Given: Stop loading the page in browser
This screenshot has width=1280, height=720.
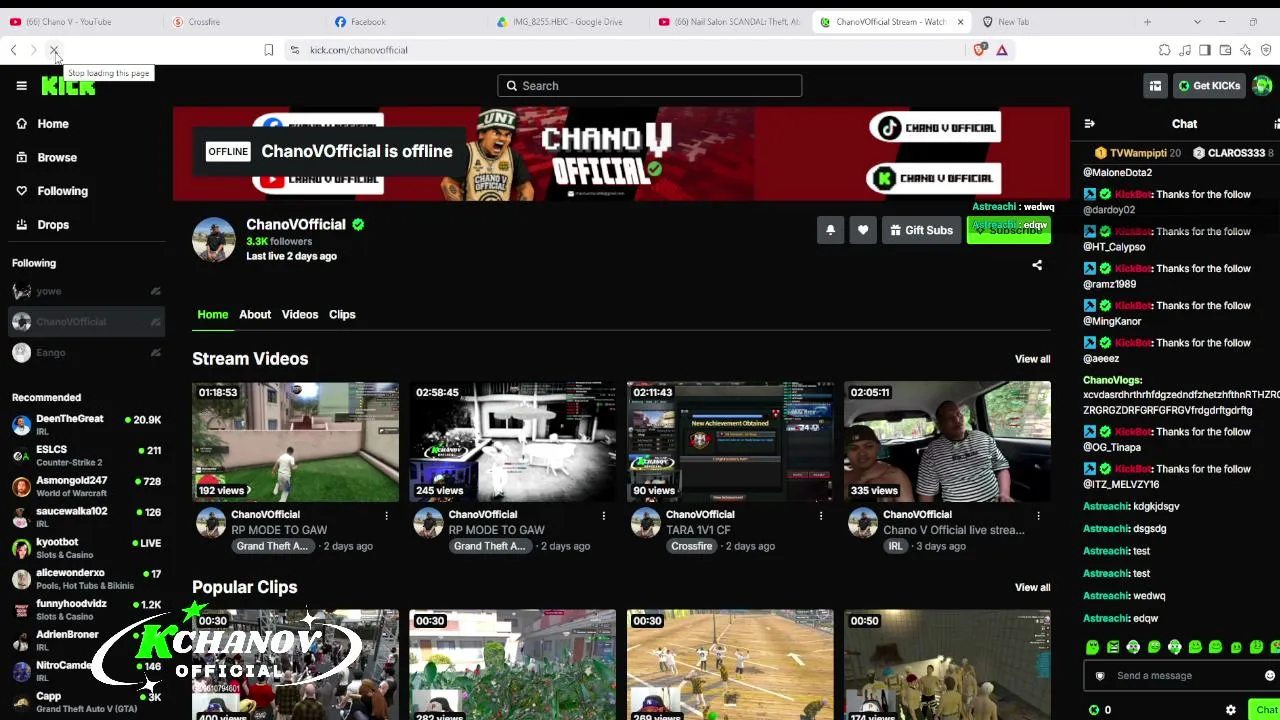Looking at the screenshot, I should [x=54, y=50].
